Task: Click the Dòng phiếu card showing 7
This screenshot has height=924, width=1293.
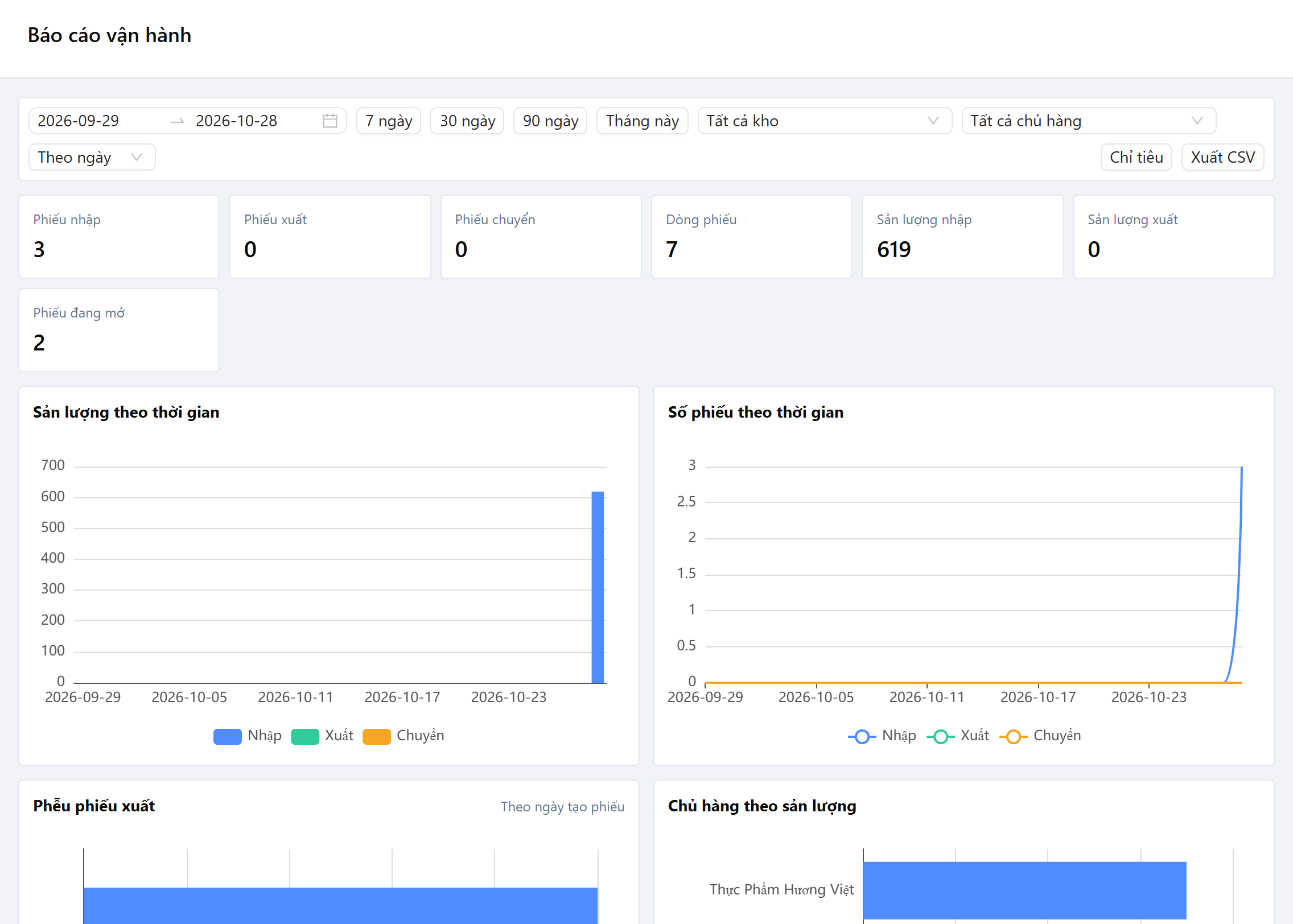Action: tap(752, 237)
